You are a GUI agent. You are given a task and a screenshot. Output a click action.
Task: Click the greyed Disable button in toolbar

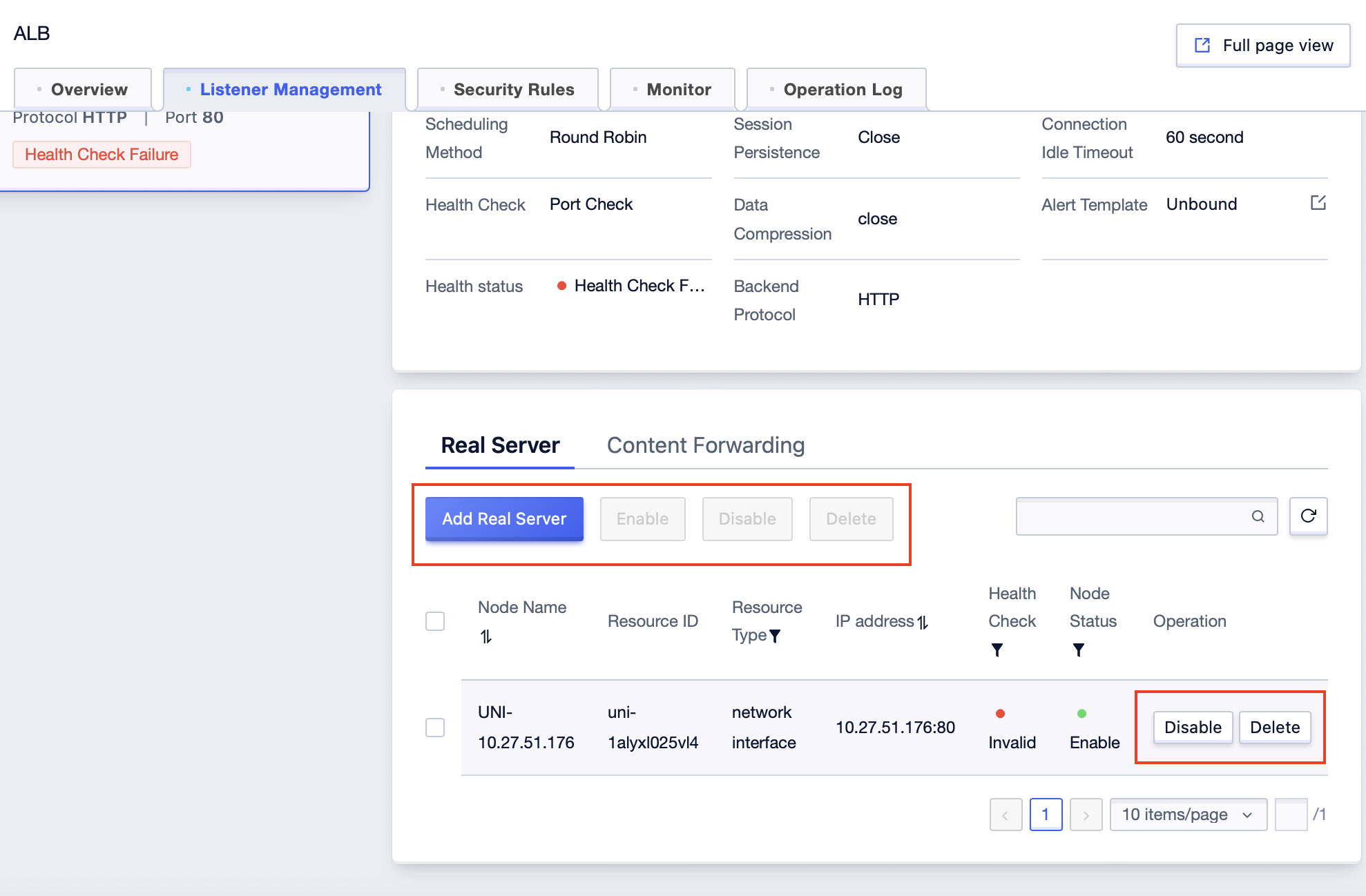[747, 518]
